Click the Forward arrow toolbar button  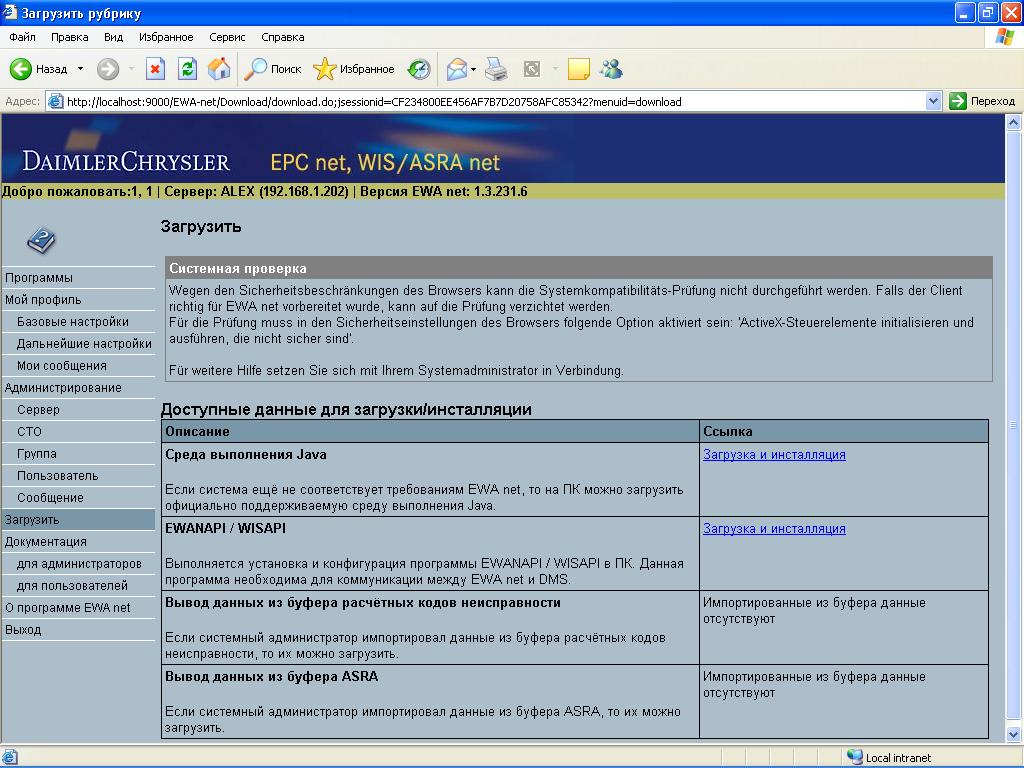(x=108, y=69)
